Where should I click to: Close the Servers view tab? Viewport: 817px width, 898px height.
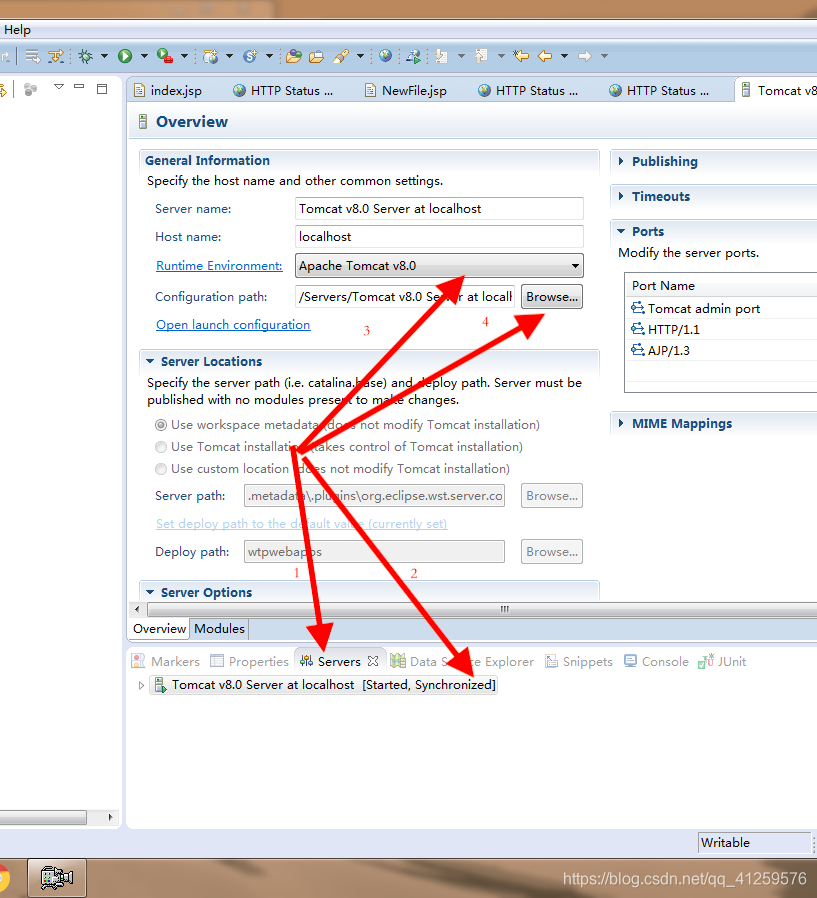tap(373, 661)
